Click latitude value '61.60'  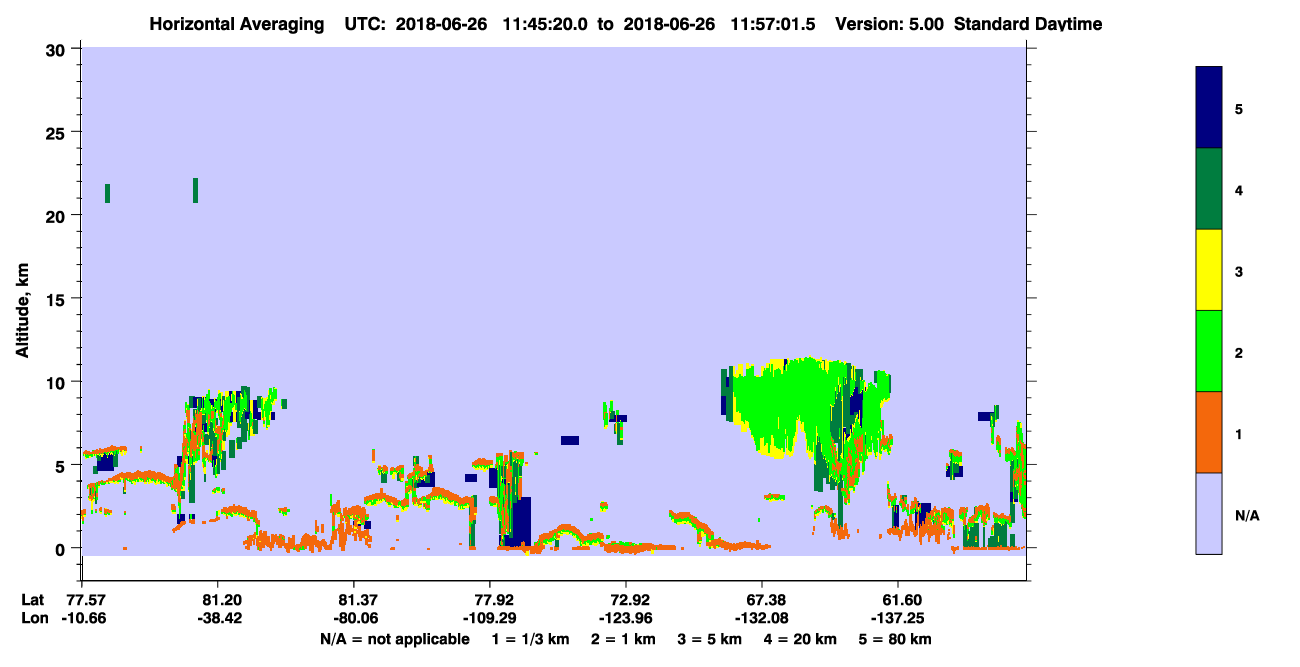tap(898, 600)
